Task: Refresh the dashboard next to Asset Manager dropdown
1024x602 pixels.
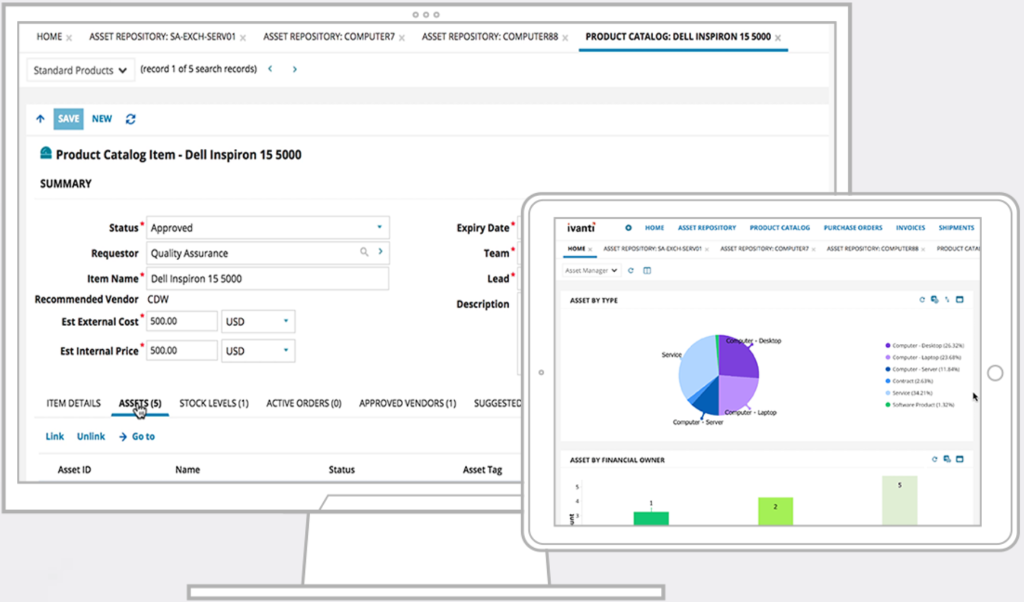Action: [631, 270]
